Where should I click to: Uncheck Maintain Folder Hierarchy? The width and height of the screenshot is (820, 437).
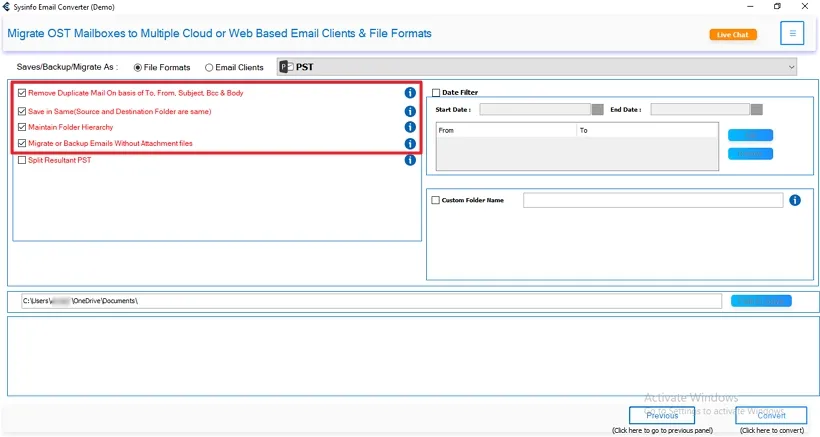point(22,127)
